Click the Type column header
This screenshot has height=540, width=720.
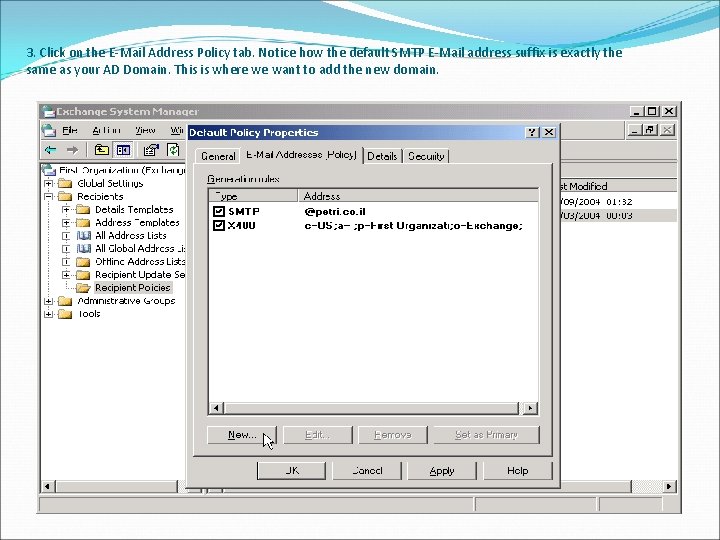pyautogui.click(x=253, y=196)
